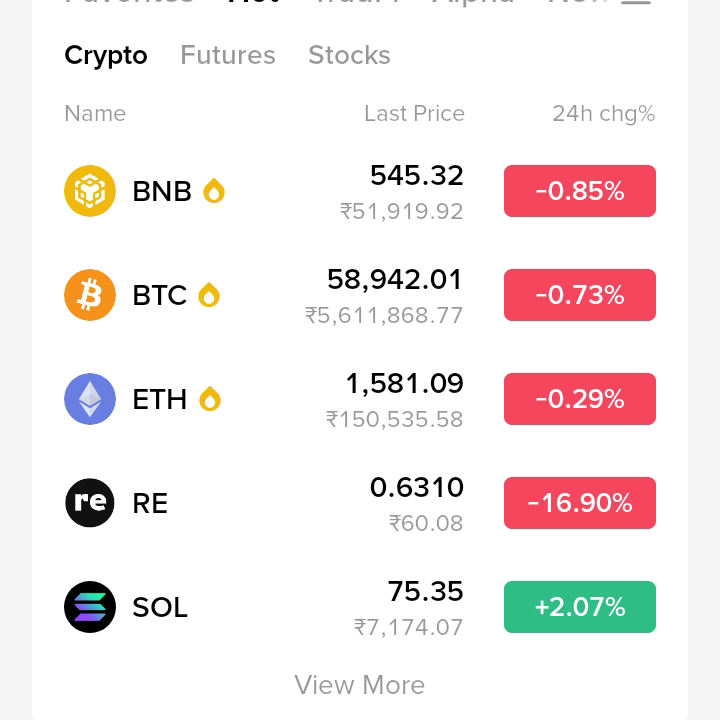Tap the Bitcoin orange logo icon
720x720 pixels.
click(x=90, y=295)
